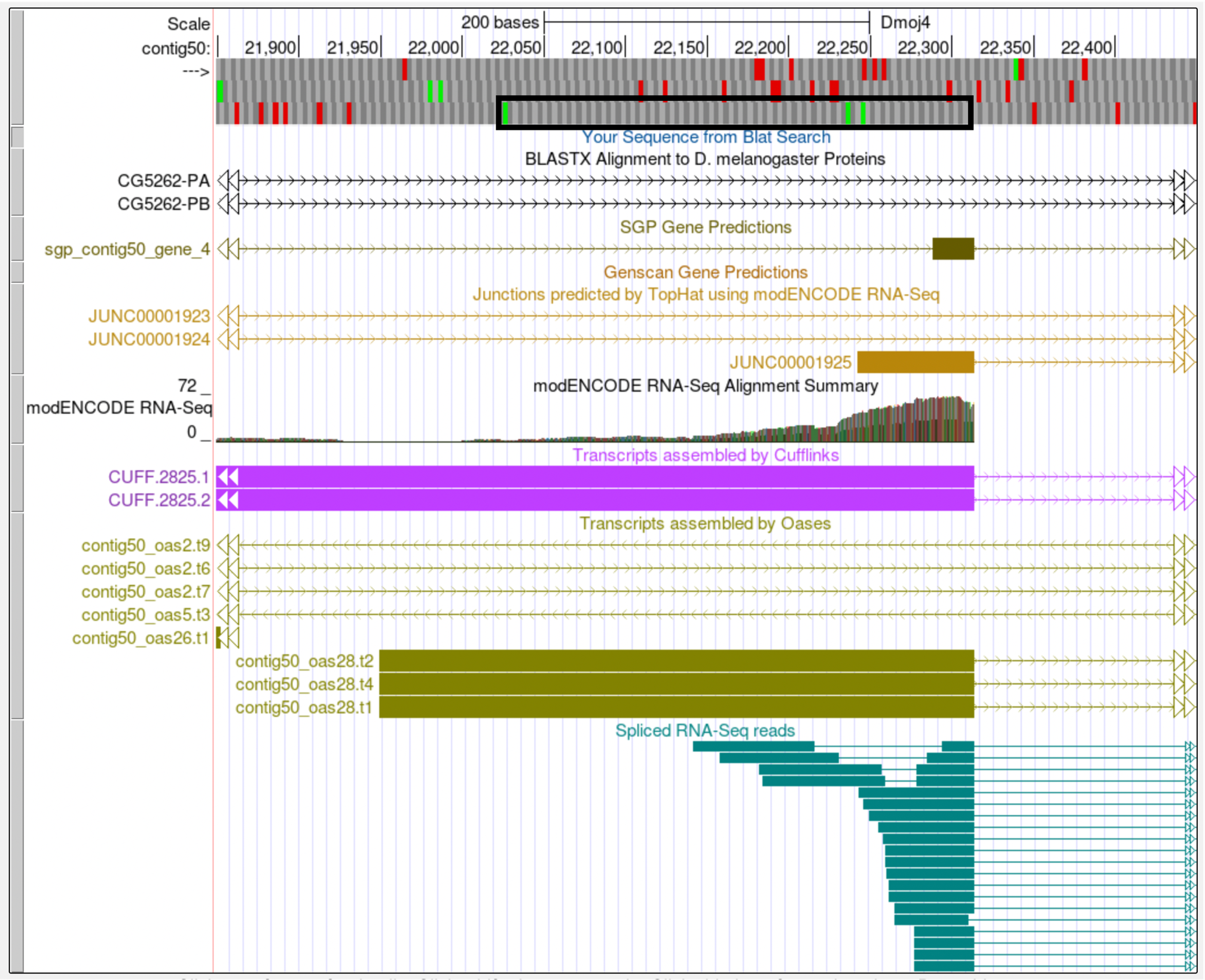The height and width of the screenshot is (980, 1205).
Task: Click the 'Your Sequence from Blat Search' track title
Action: coord(706,137)
